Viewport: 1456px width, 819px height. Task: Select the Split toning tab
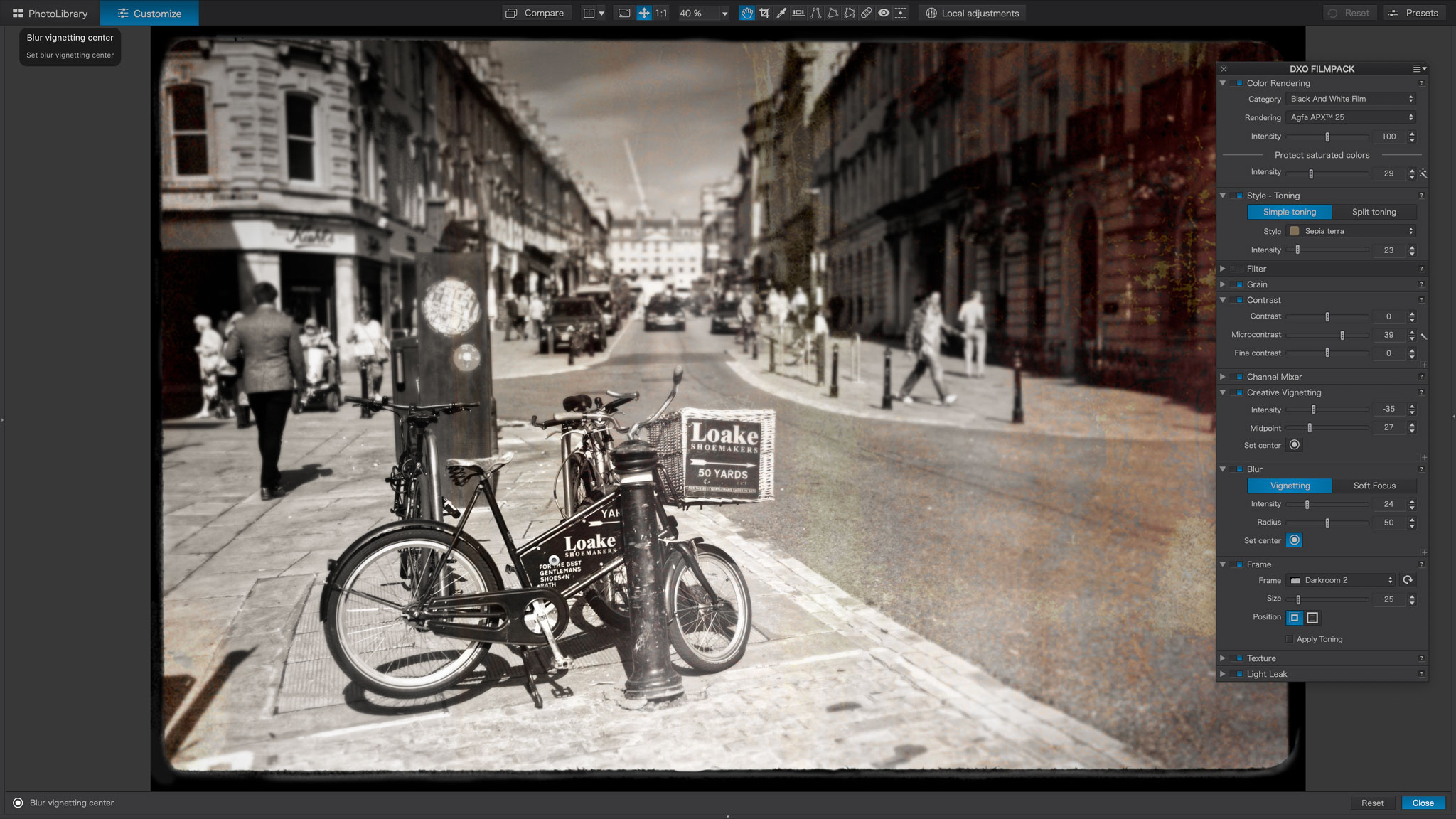coord(1374,212)
